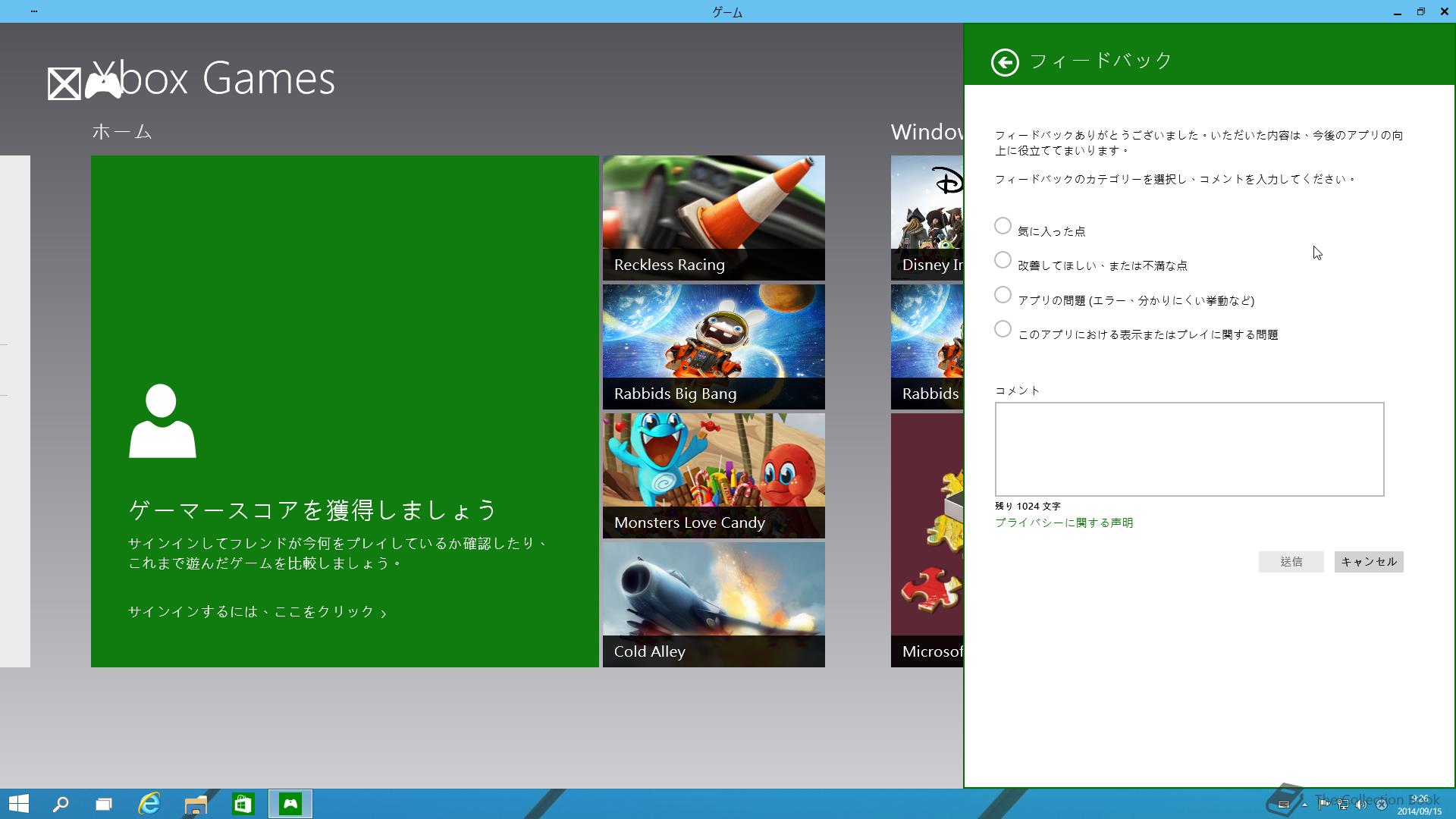Open the Microsoft puzzle game tile

927,540
